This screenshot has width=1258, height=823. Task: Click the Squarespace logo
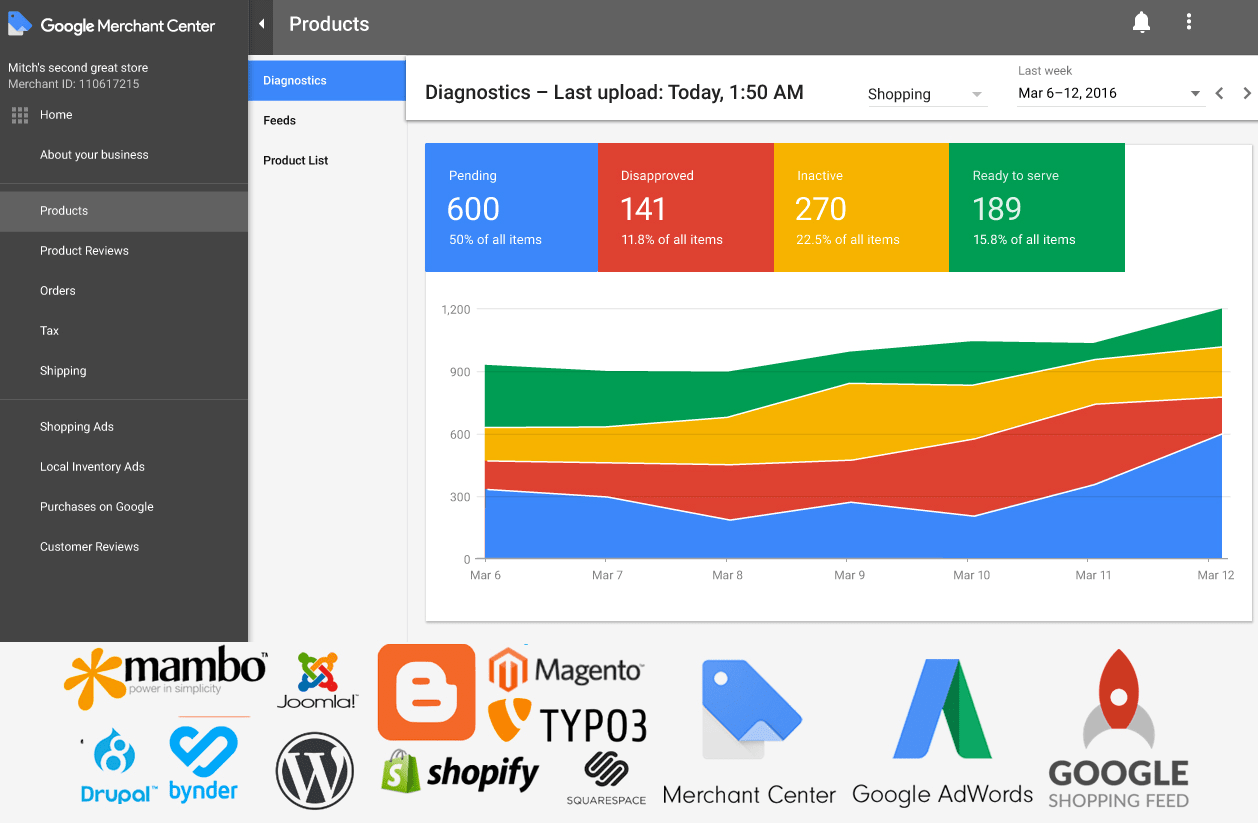[x=606, y=778]
